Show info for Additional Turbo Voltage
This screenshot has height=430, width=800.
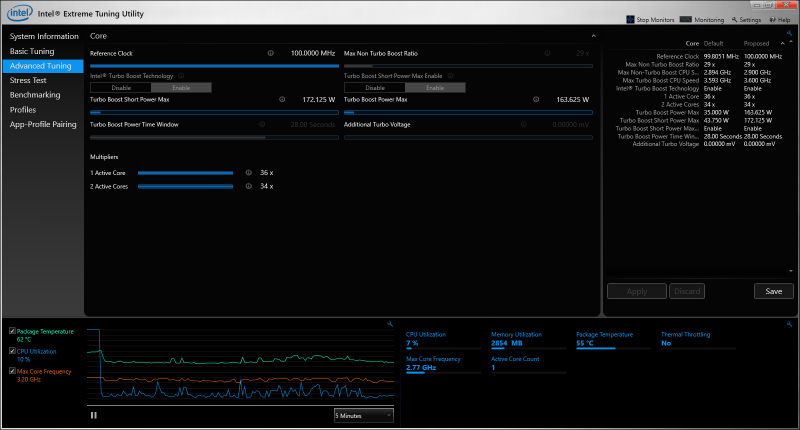[523, 124]
